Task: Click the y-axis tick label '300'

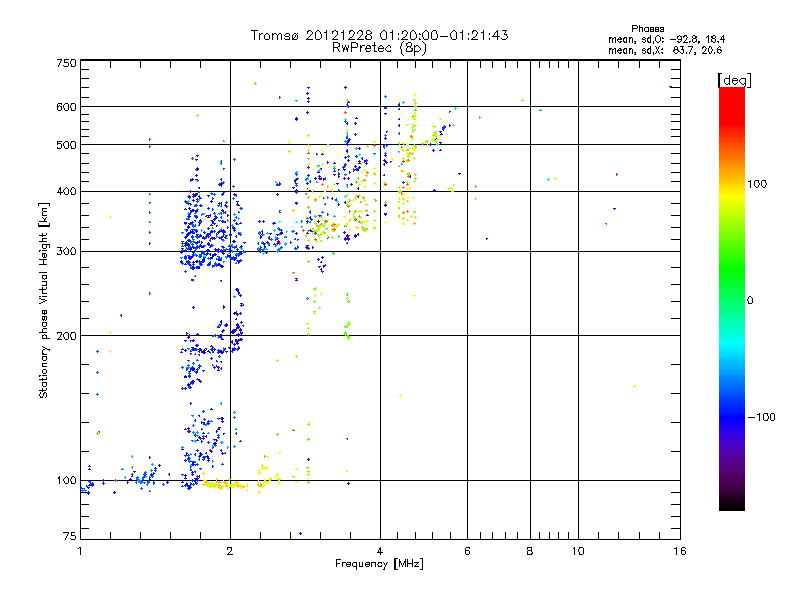Action: pyautogui.click(x=66, y=252)
